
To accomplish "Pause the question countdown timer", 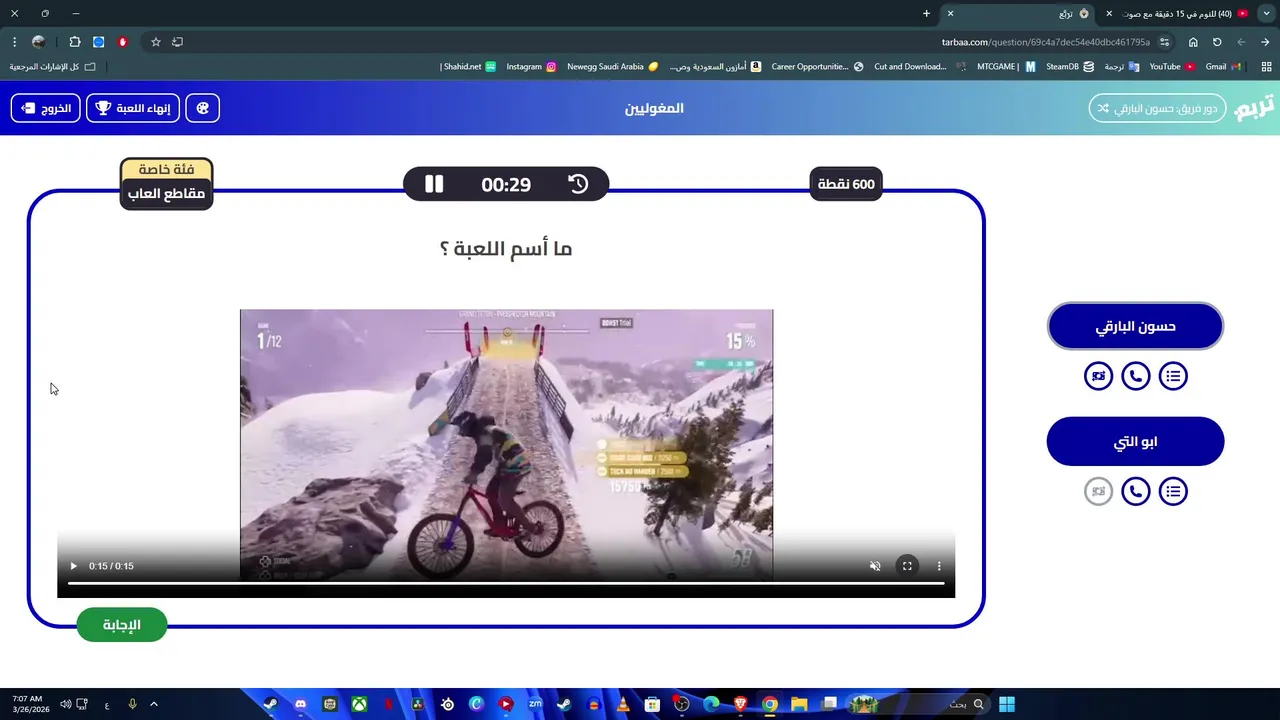I will (434, 184).
